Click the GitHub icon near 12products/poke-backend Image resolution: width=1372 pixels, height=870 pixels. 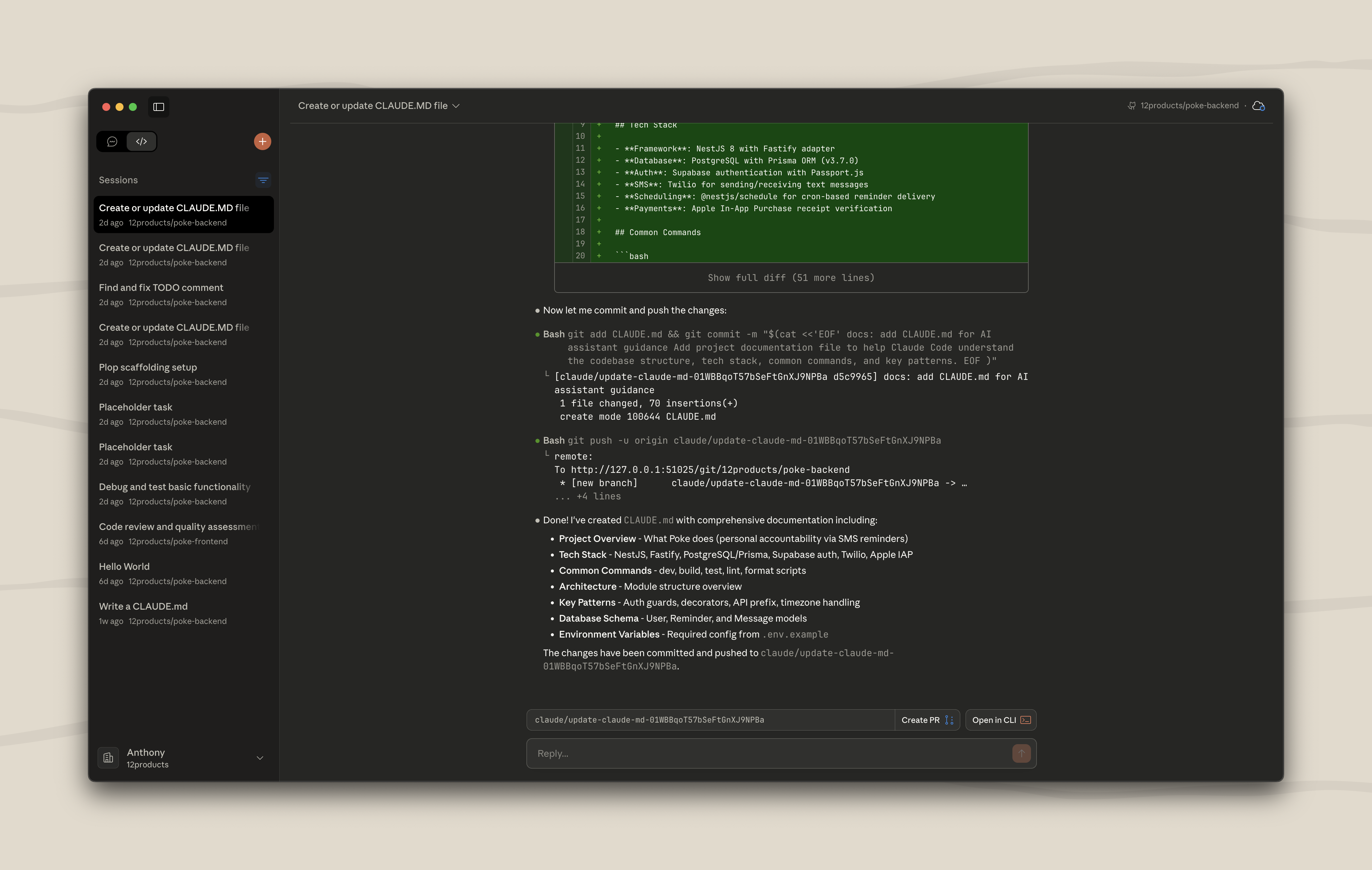[1132, 105]
